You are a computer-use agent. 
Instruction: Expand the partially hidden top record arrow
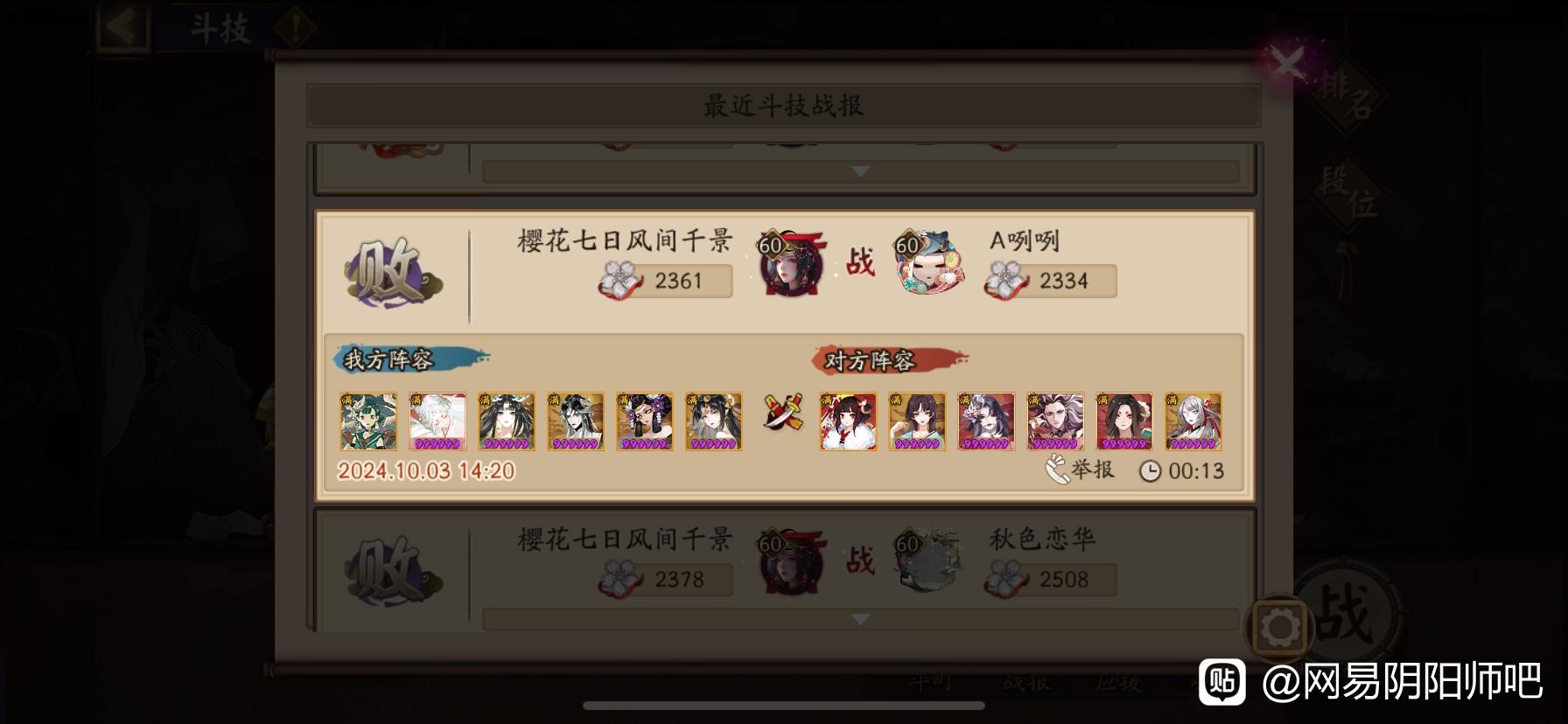(860, 171)
